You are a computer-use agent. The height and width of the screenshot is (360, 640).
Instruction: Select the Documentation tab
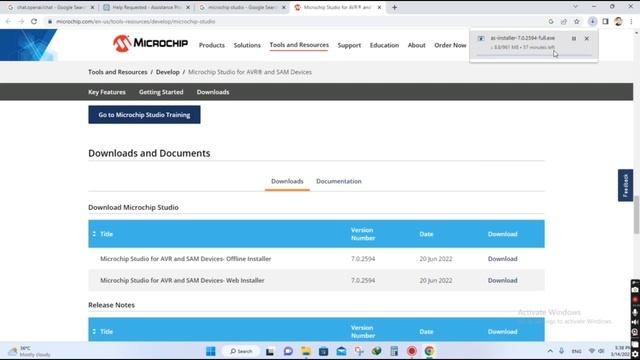(339, 181)
